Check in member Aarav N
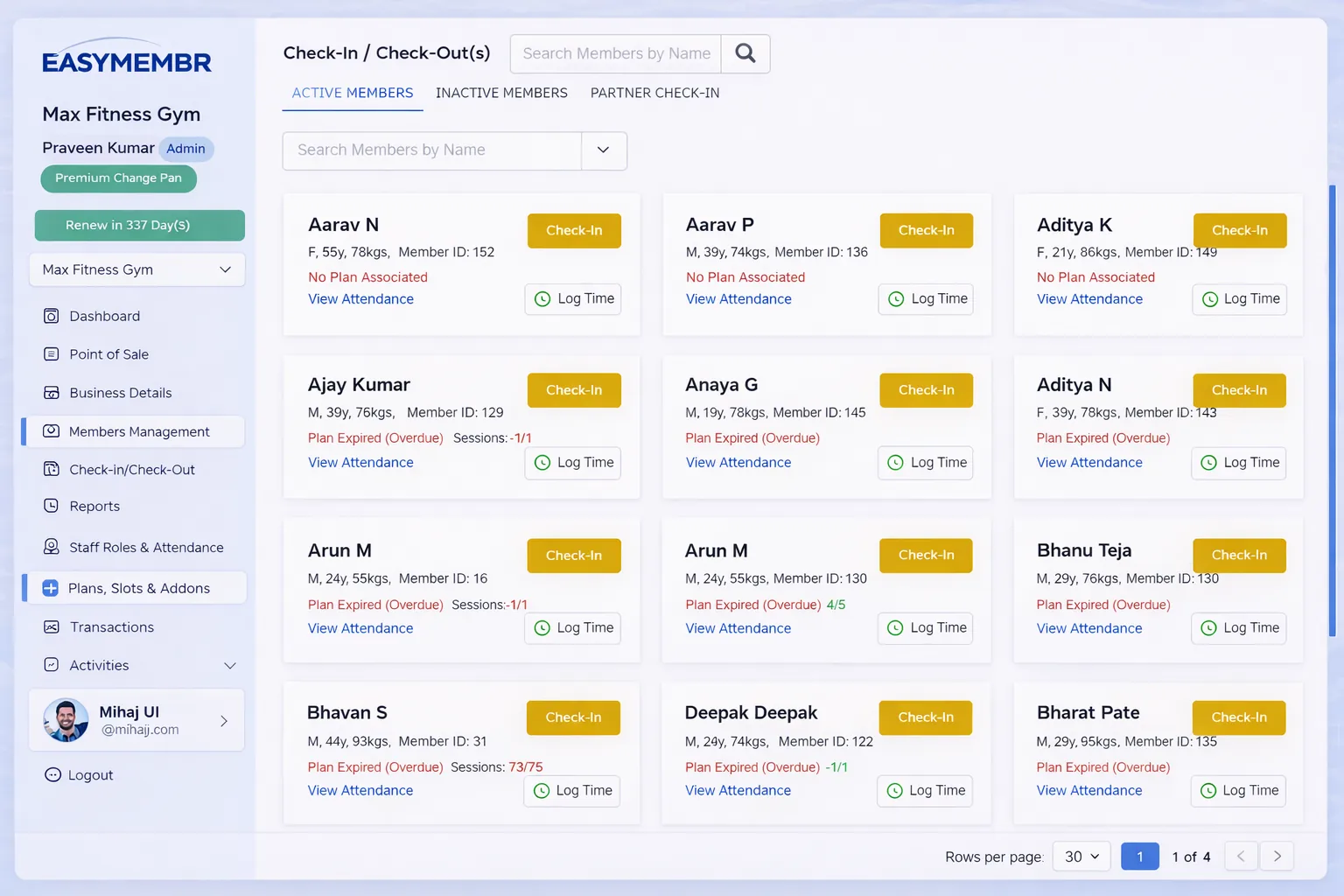The width and height of the screenshot is (1344, 896). (x=573, y=230)
